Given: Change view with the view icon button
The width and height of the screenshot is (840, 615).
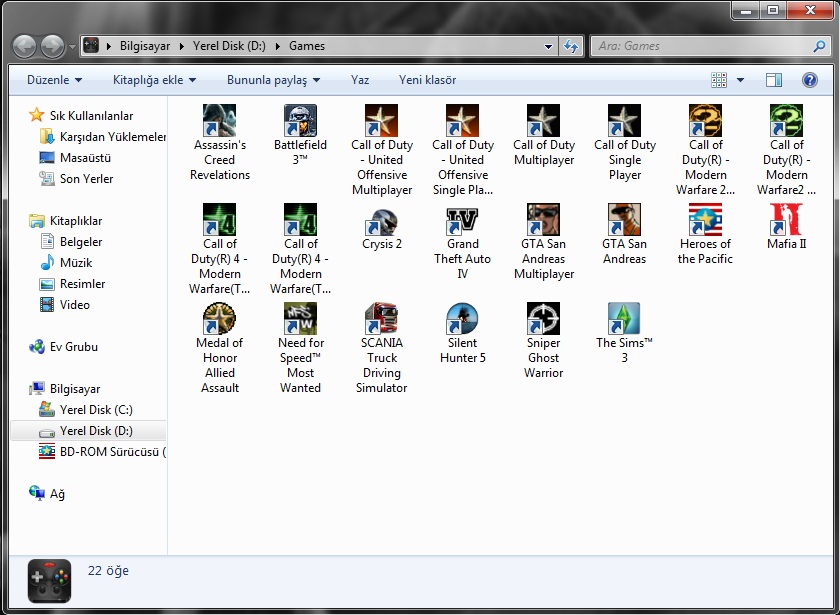Looking at the screenshot, I should click(x=719, y=80).
